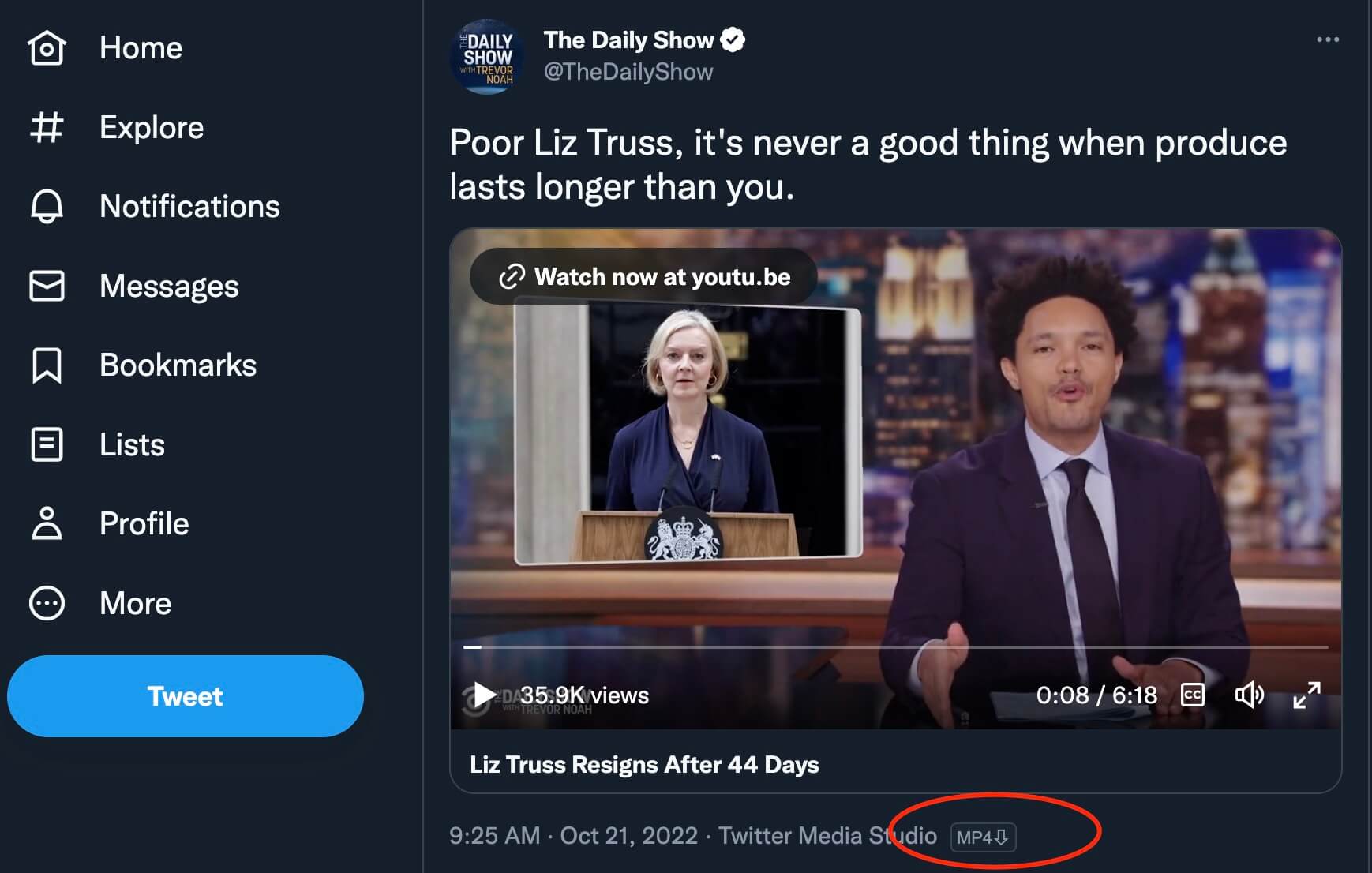Open Messages via envelope icon

tap(47, 286)
